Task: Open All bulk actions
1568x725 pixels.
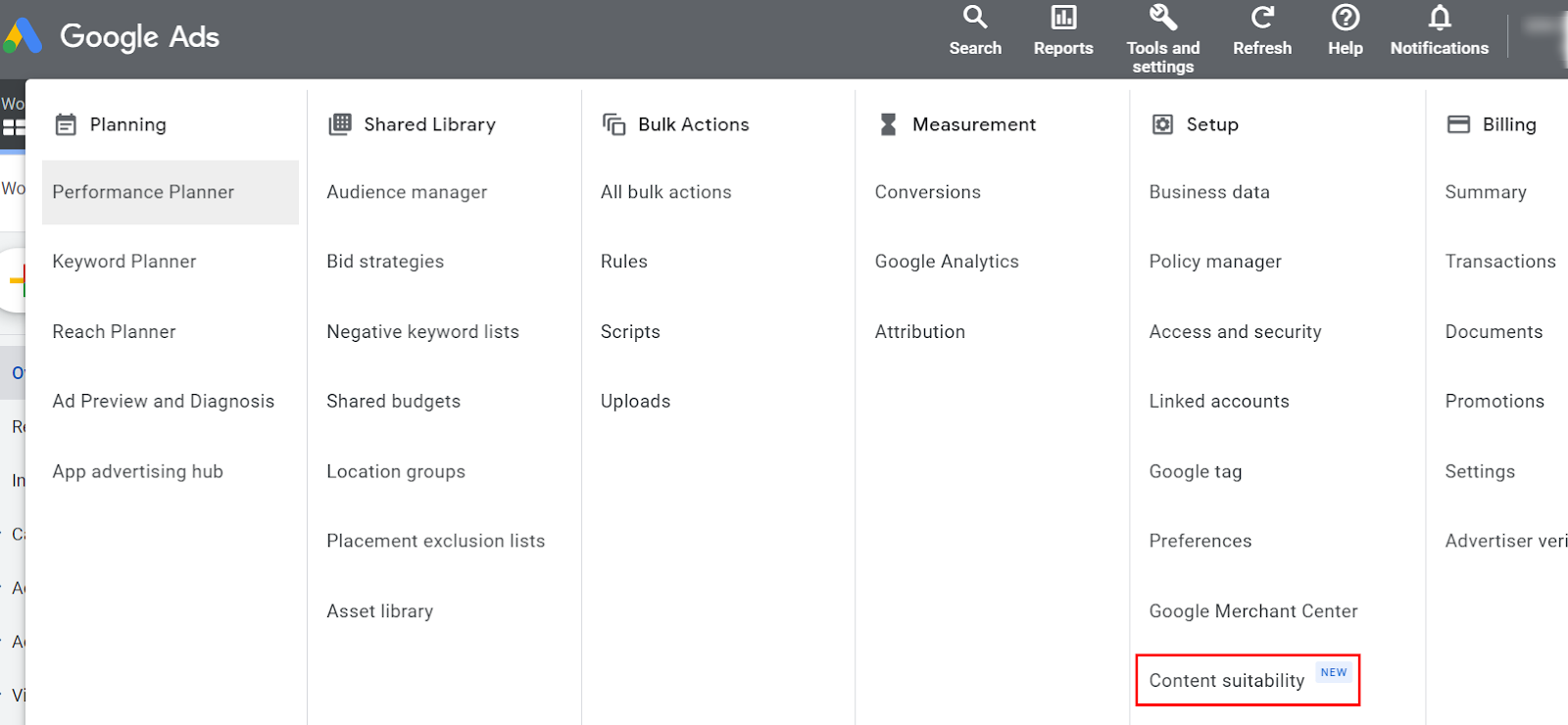Action: [666, 192]
